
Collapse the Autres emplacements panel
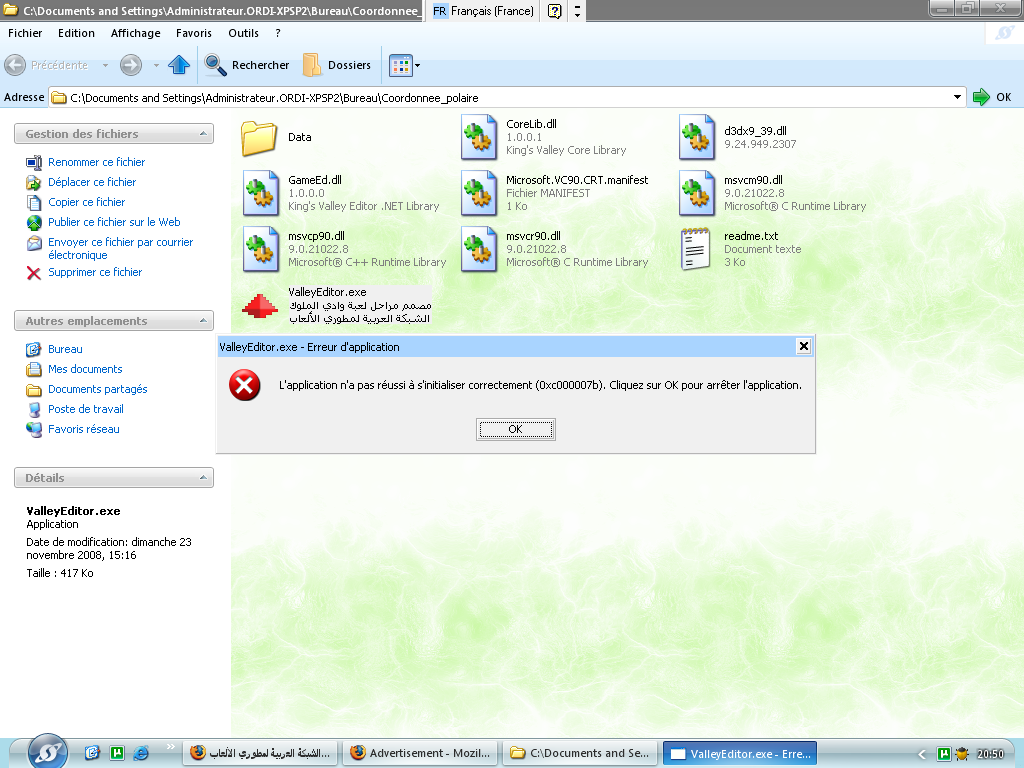coord(203,321)
